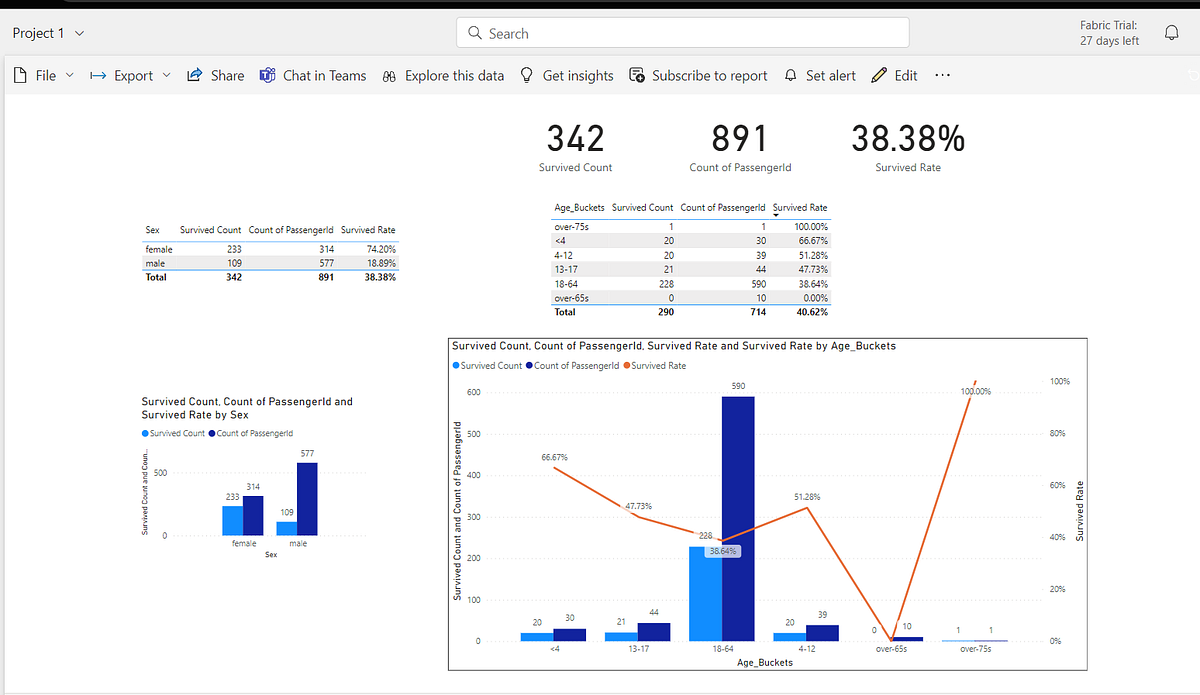Open the File dropdown chevron
The image size is (1200, 695).
tap(68, 75)
